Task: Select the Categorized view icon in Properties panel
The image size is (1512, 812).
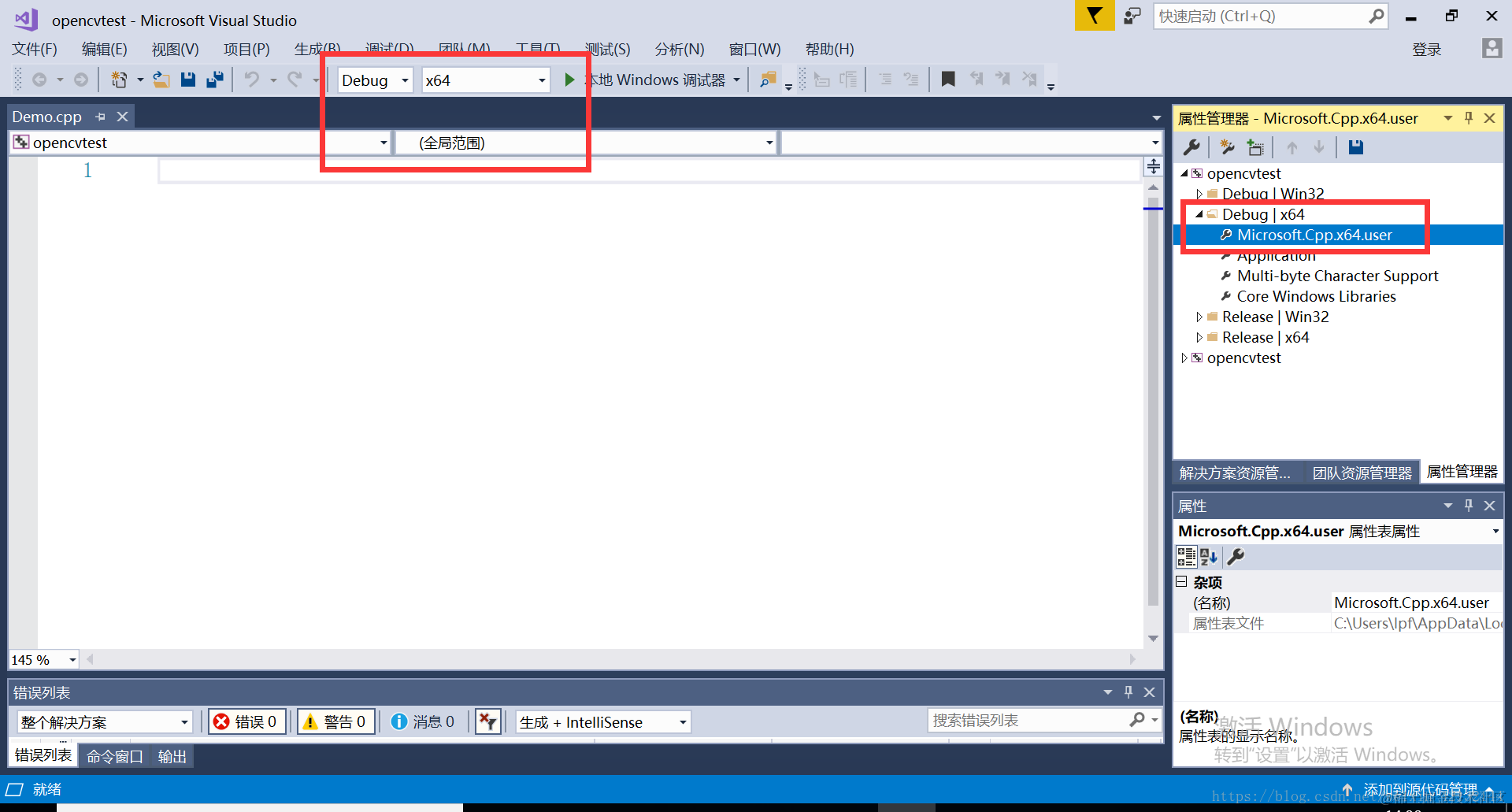Action: click(x=1186, y=557)
